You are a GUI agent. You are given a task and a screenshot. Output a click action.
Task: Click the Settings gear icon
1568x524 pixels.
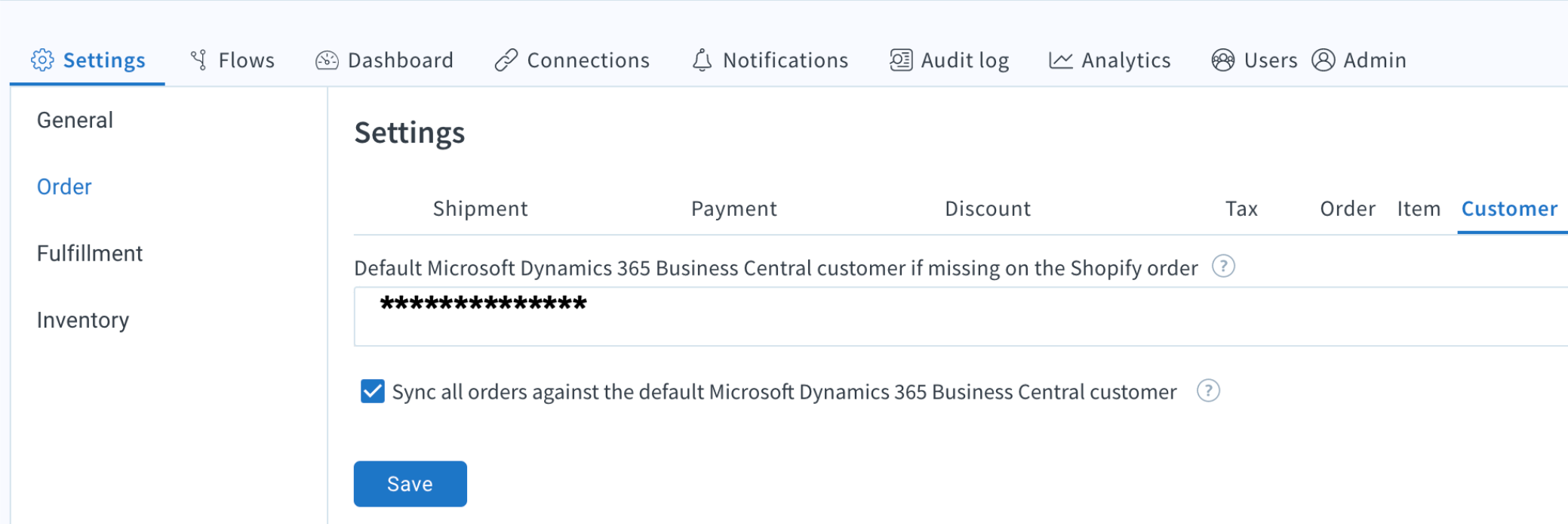pos(42,60)
